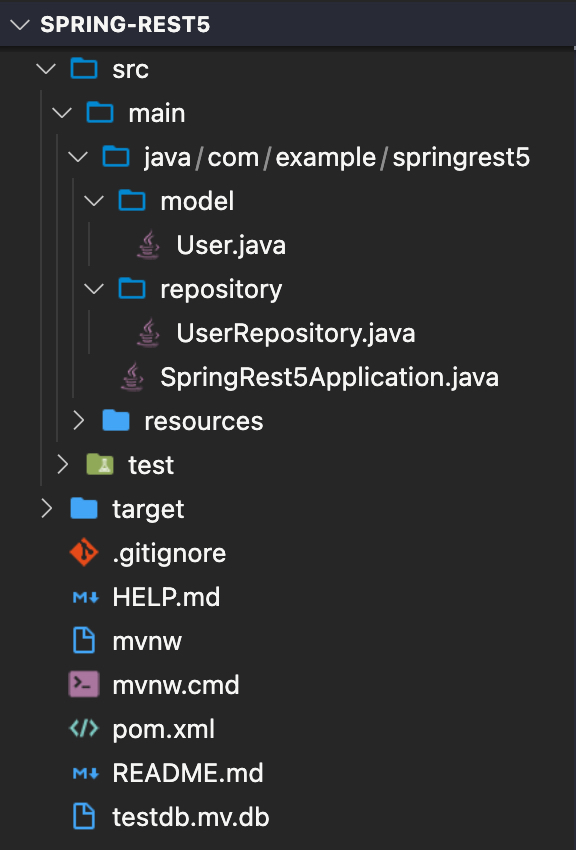Expand the target folder
This screenshot has width=576, height=850.
click(46, 508)
